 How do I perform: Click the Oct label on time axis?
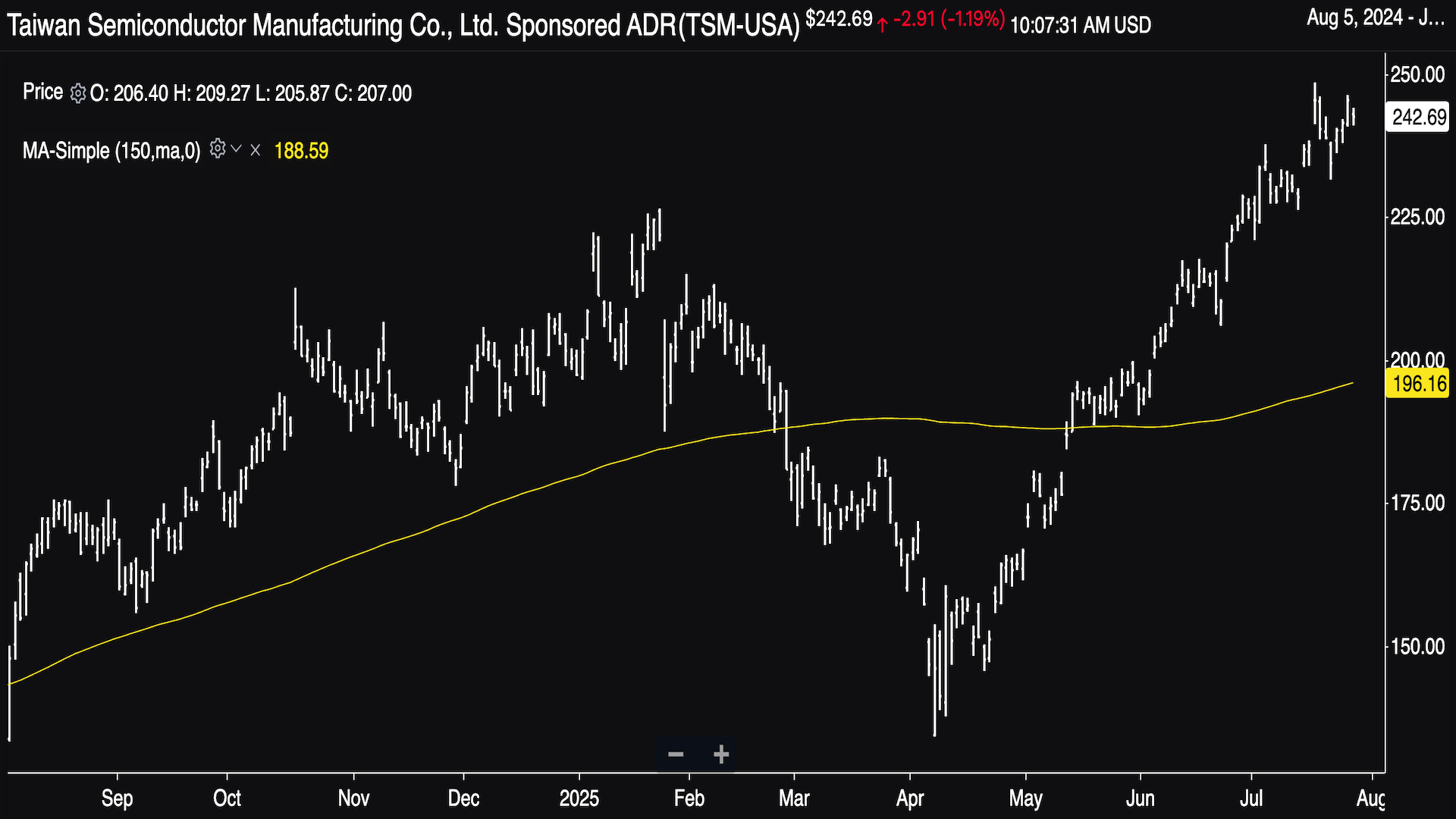tap(227, 798)
